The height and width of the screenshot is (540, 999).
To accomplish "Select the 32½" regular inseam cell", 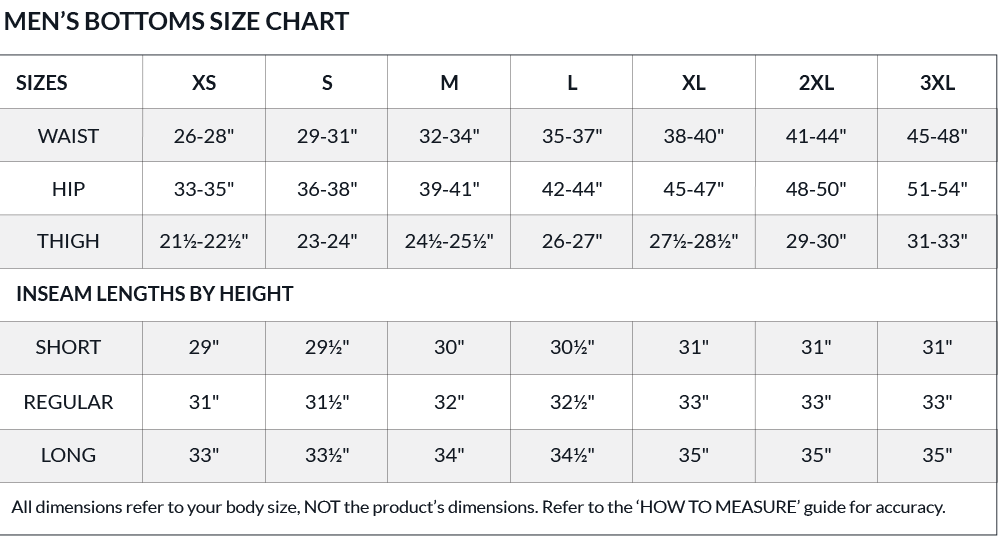I will pos(572,402).
